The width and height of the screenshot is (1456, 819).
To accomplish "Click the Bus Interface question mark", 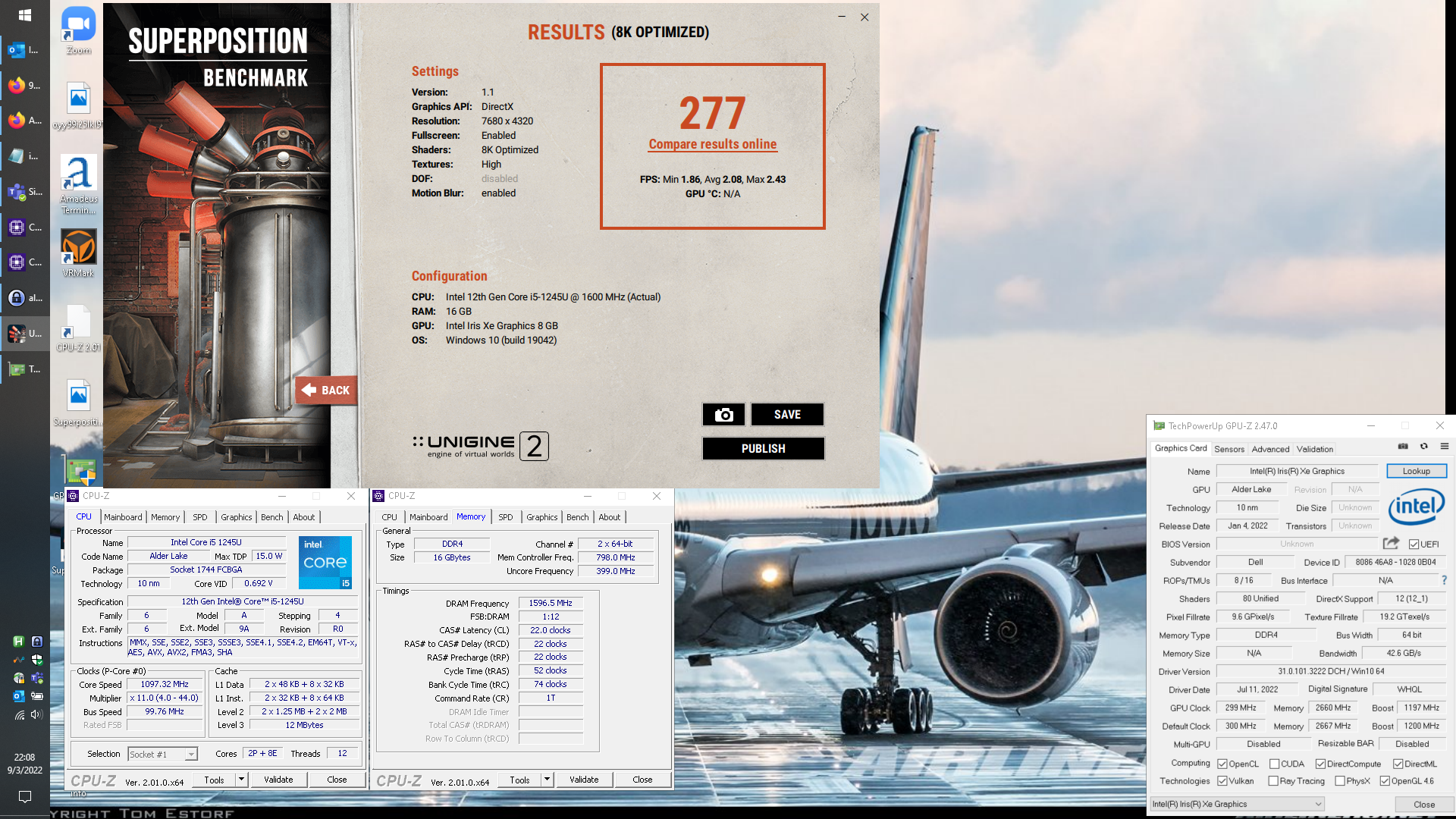I will pyautogui.click(x=1444, y=580).
